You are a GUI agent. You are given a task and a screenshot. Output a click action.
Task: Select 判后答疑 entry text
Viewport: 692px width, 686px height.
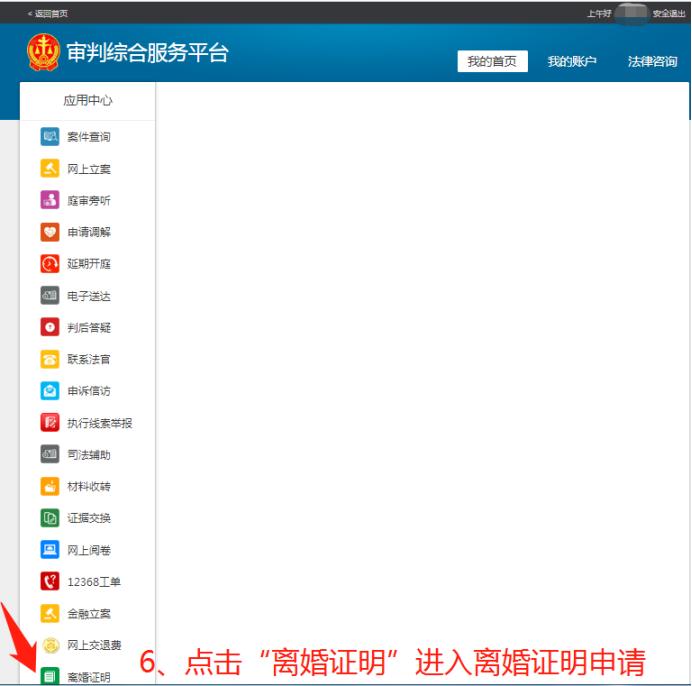[x=89, y=328]
